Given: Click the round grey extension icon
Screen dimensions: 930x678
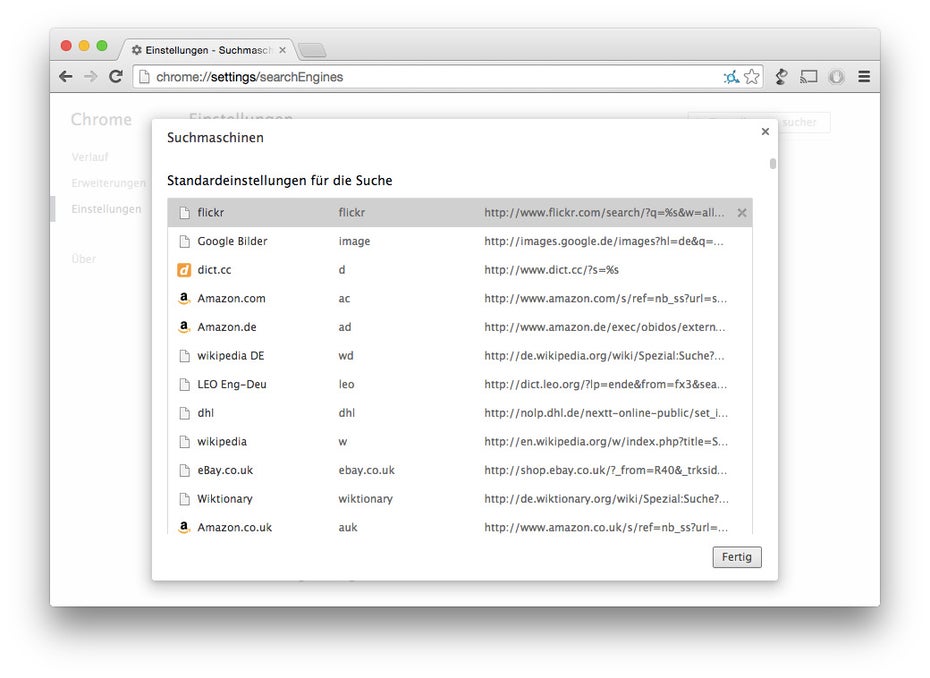Looking at the screenshot, I should [836, 77].
